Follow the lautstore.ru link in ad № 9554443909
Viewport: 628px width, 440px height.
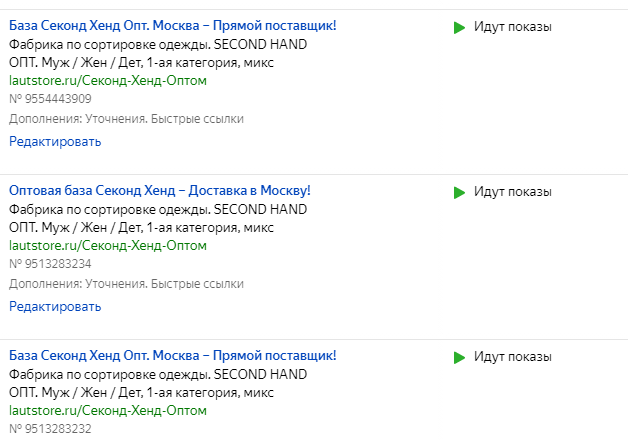(x=108, y=80)
